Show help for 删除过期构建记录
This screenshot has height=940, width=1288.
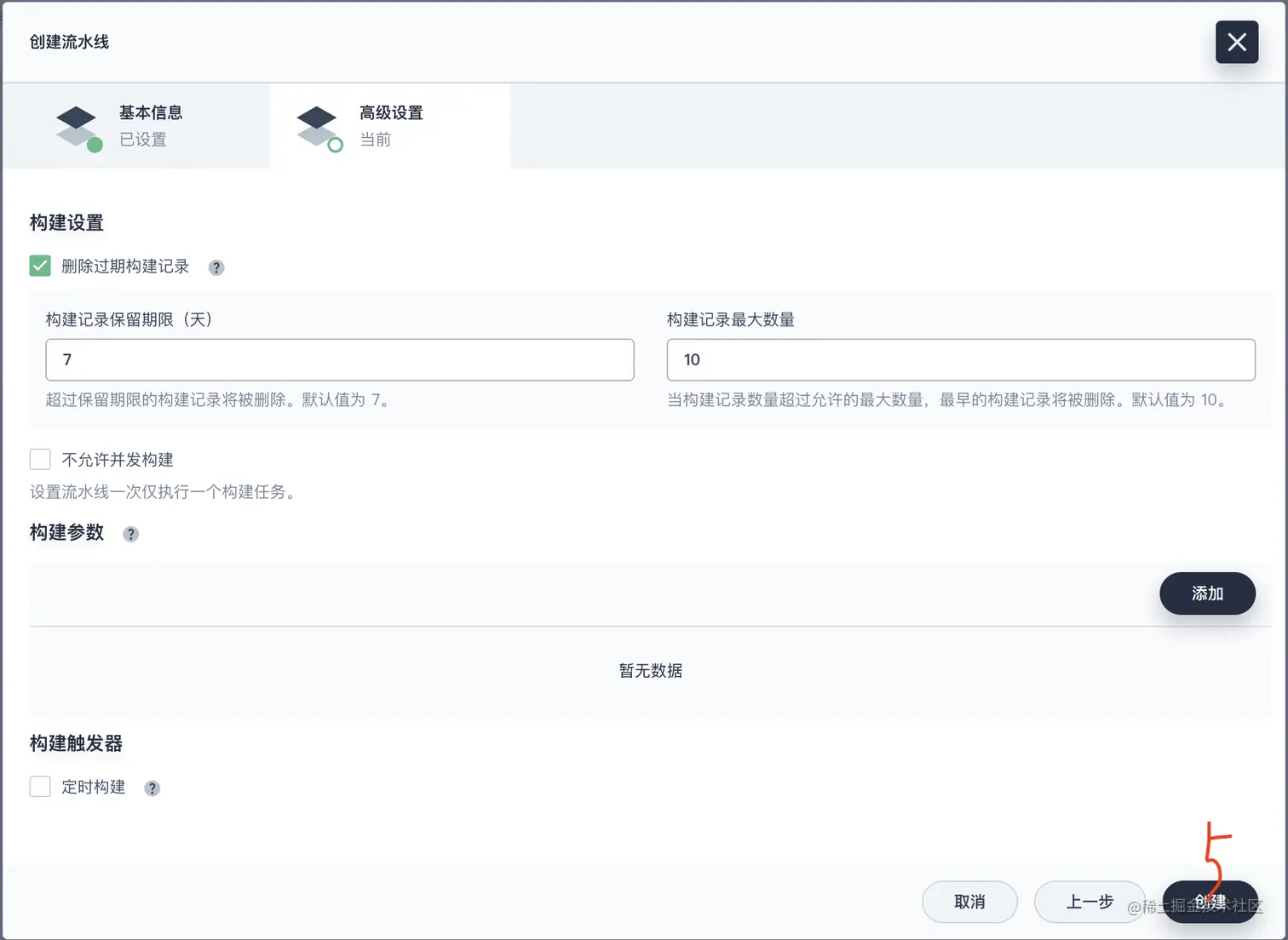pyautogui.click(x=216, y=267)
